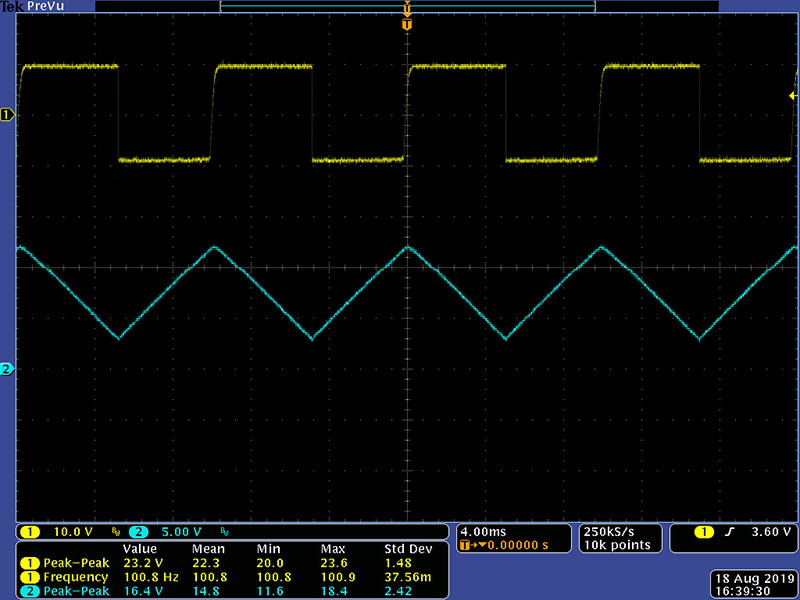Click the Min column header
Image resolution: width=800 pixels, height=600 pixels.
tap(268, 549)
